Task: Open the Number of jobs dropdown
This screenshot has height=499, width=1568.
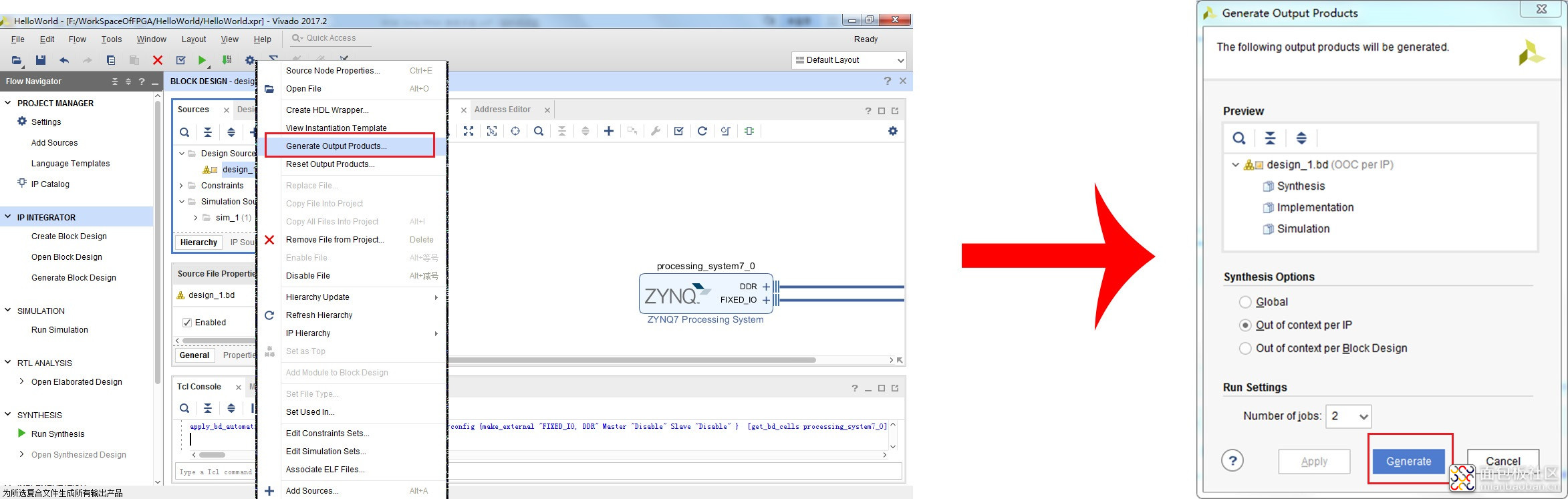Action: 1348,416
